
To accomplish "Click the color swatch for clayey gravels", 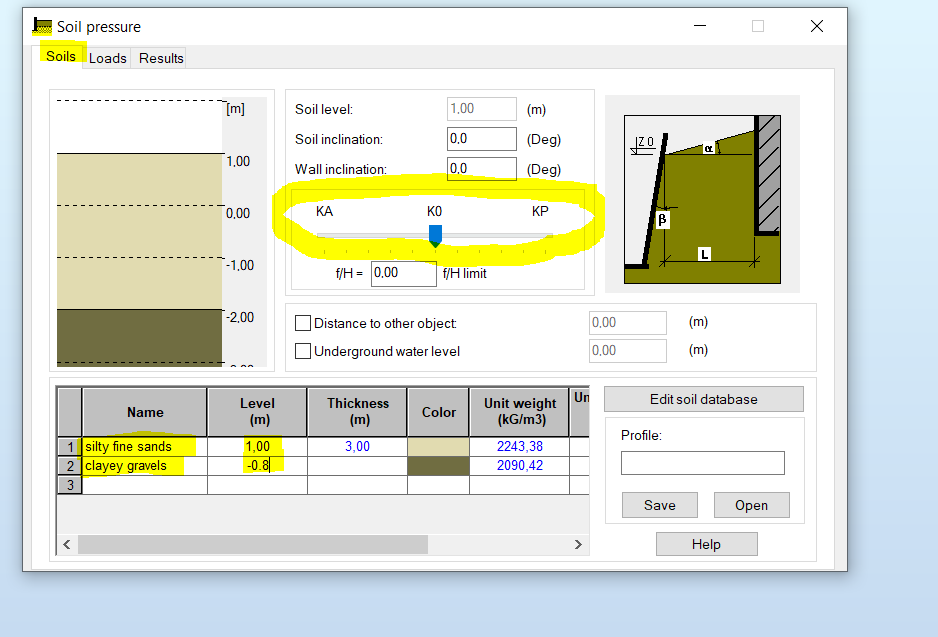I will tap(437, 465).
